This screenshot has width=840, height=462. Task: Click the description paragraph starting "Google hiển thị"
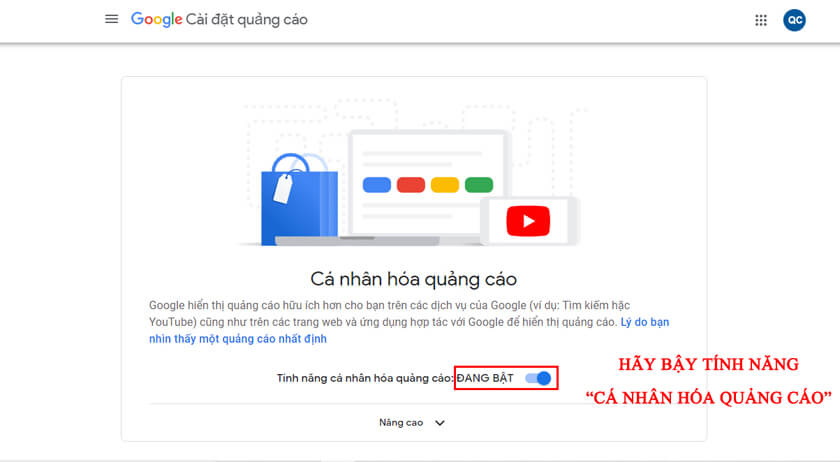point(409,322)
